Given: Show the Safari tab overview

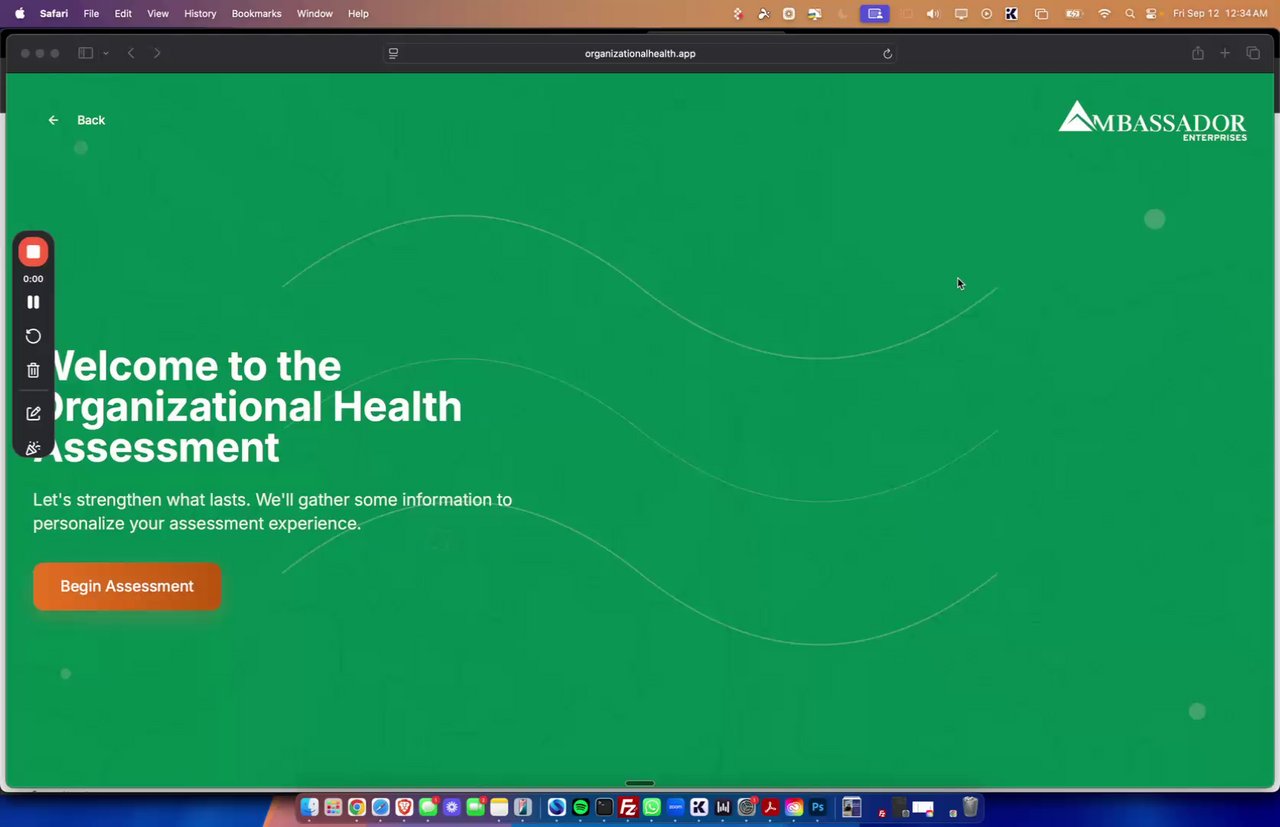Looking at the screenshot, I should point(1253,53).
